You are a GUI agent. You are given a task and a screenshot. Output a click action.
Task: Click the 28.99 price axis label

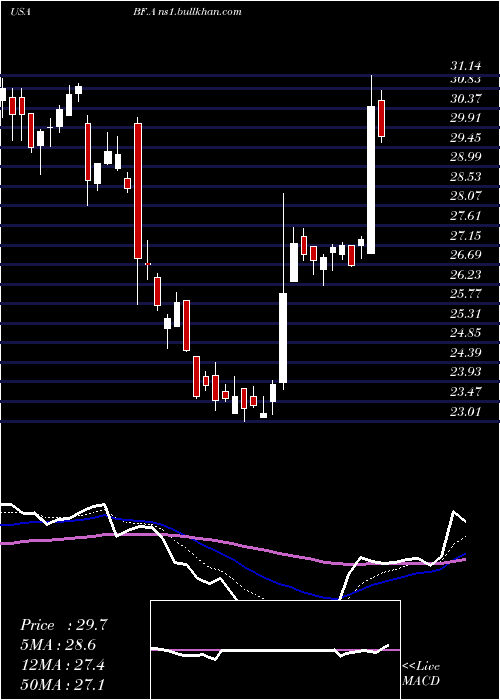click(466, 157)
